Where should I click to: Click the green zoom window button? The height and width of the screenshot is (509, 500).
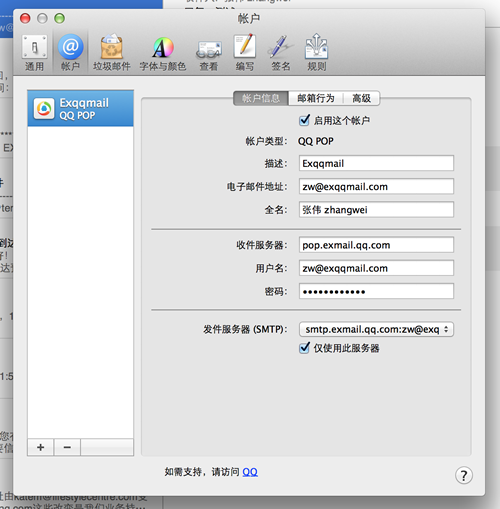(x=60, y=18)
